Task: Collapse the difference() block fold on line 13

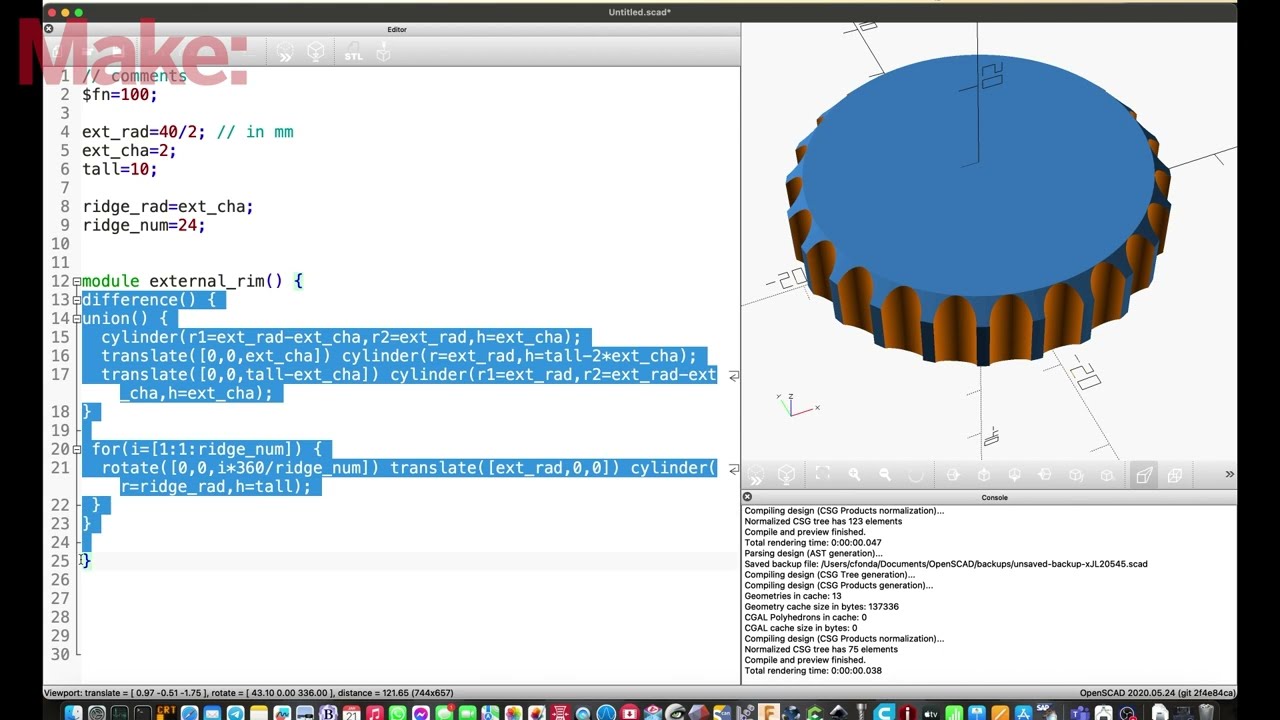Action: [x=77, y=300]
